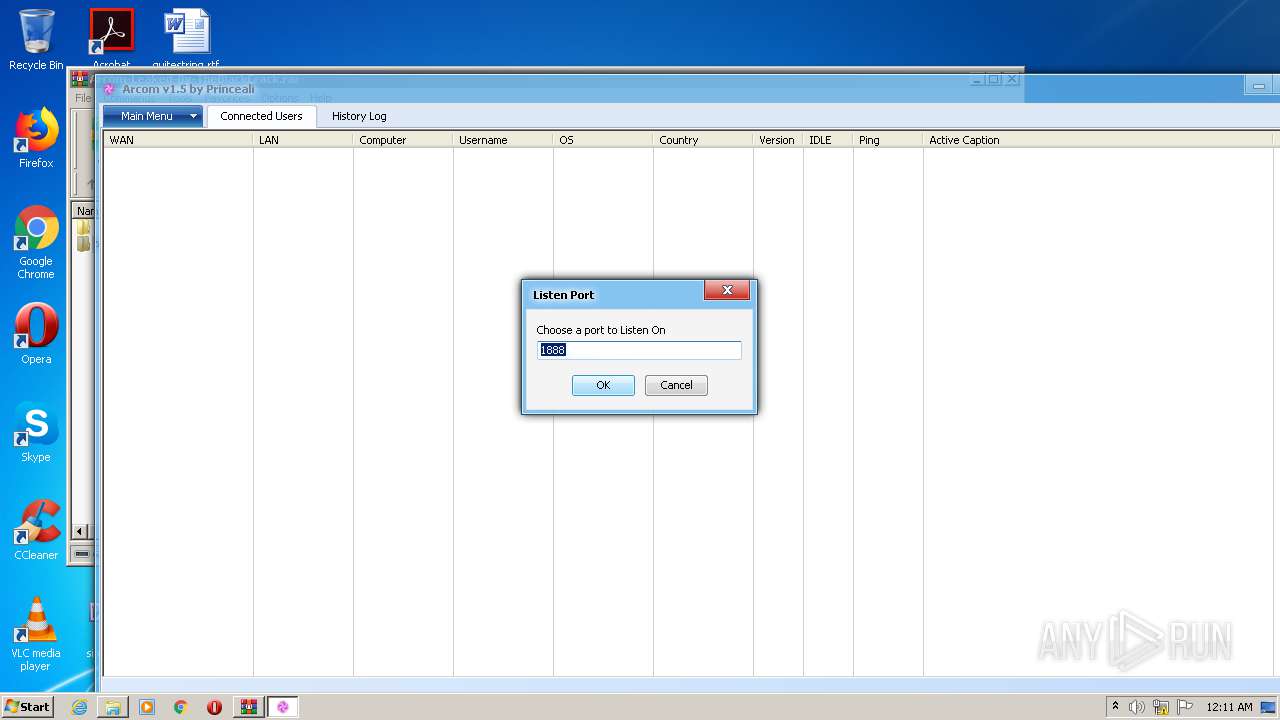Sort by Username column header
Screen dimensions: 1280x720
point(503,140)
